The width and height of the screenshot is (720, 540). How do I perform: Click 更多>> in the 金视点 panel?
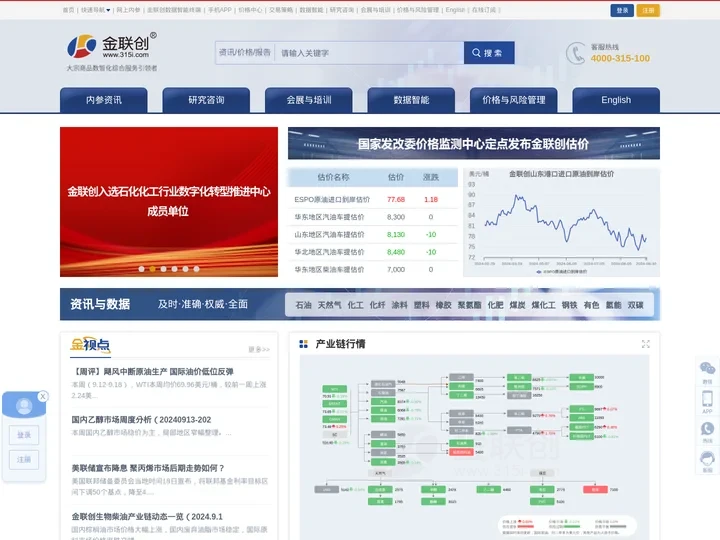(259, 349)
